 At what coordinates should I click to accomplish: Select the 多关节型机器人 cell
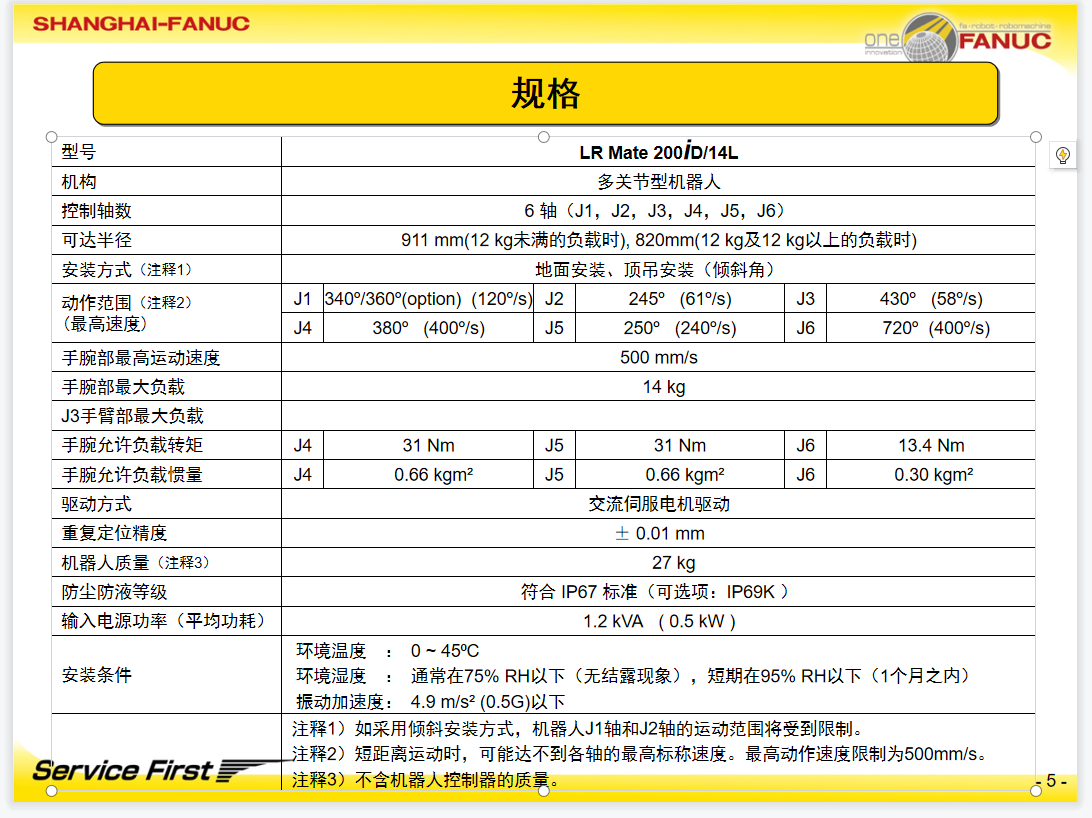(658, 182)
